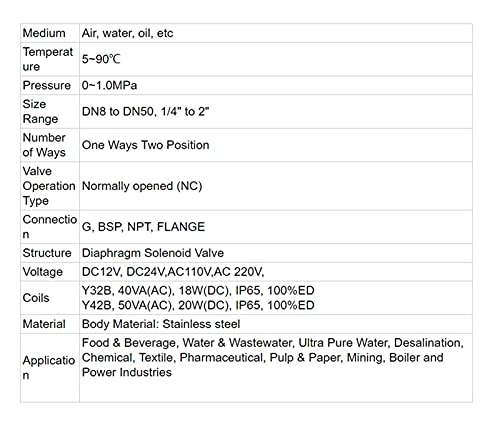
Task: Click the Application industries description
Action: pyautogui.click(x=273, y=357)
